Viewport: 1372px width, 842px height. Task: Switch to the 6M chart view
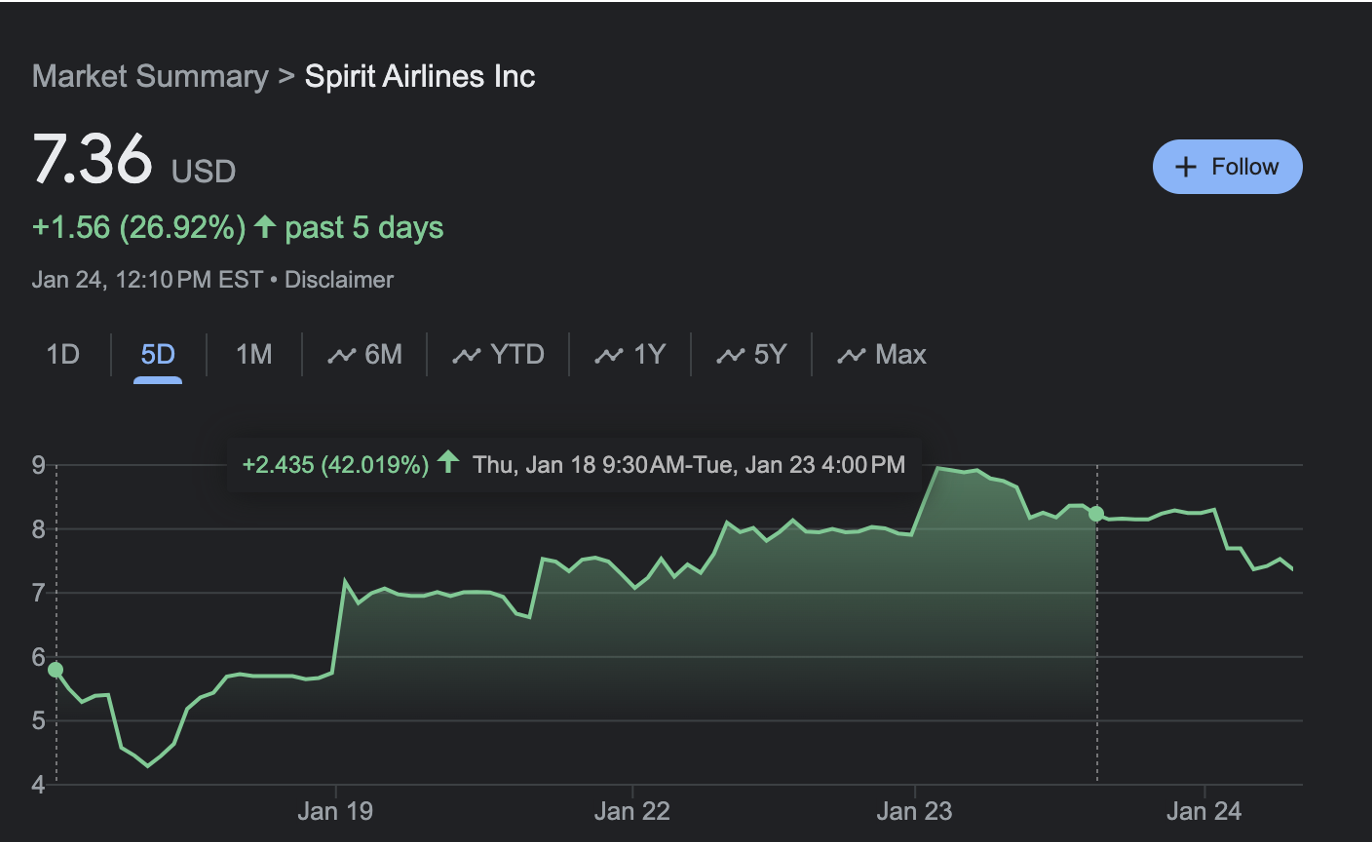tap(368, 355)
